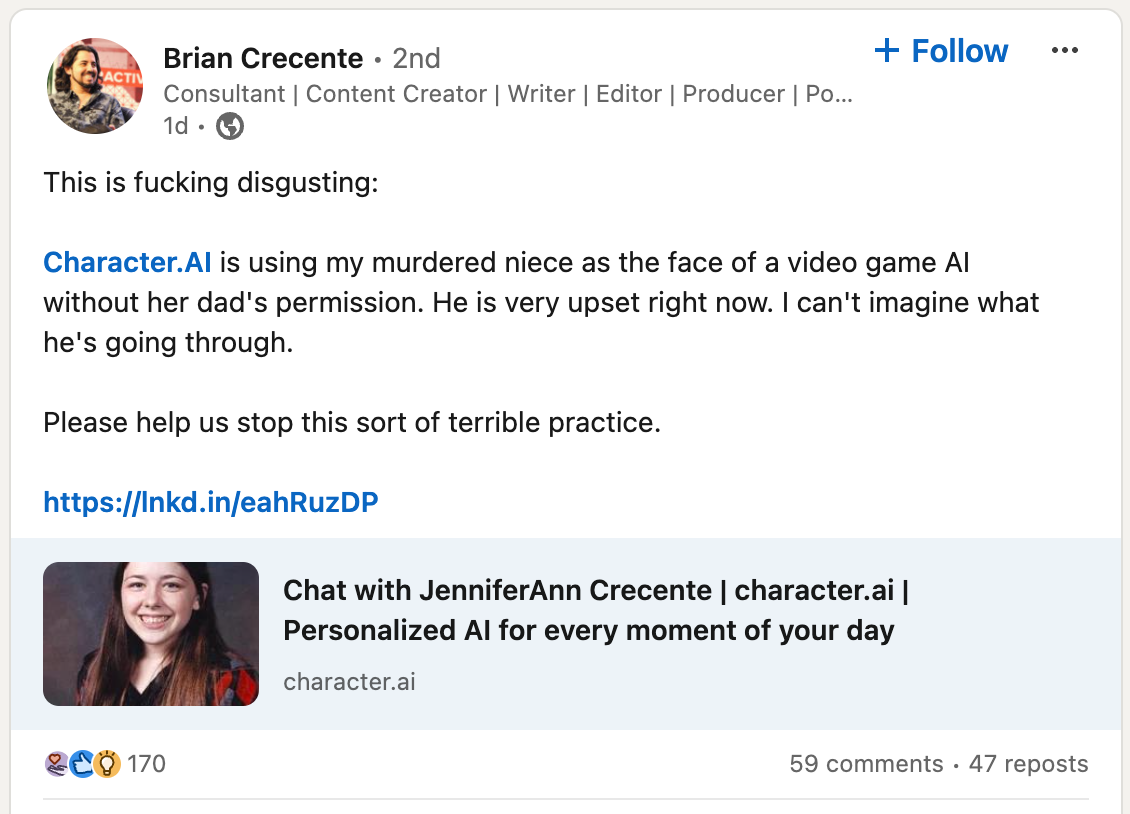Viewport: 1130px width, 814px height.
Task: Click the yellow Insightful lightbulb reaction icon
Action: click(107, 765)
